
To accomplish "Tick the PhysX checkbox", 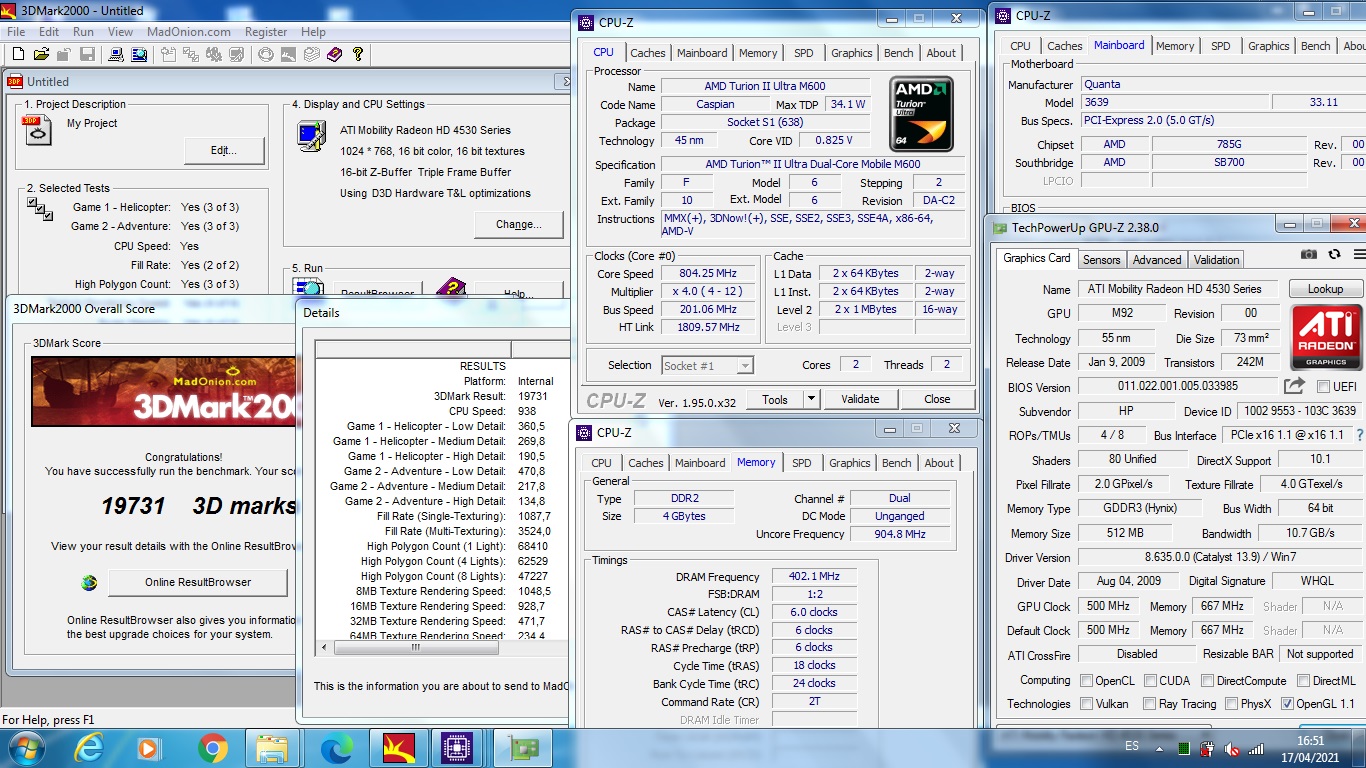I will coord(1231,704).
